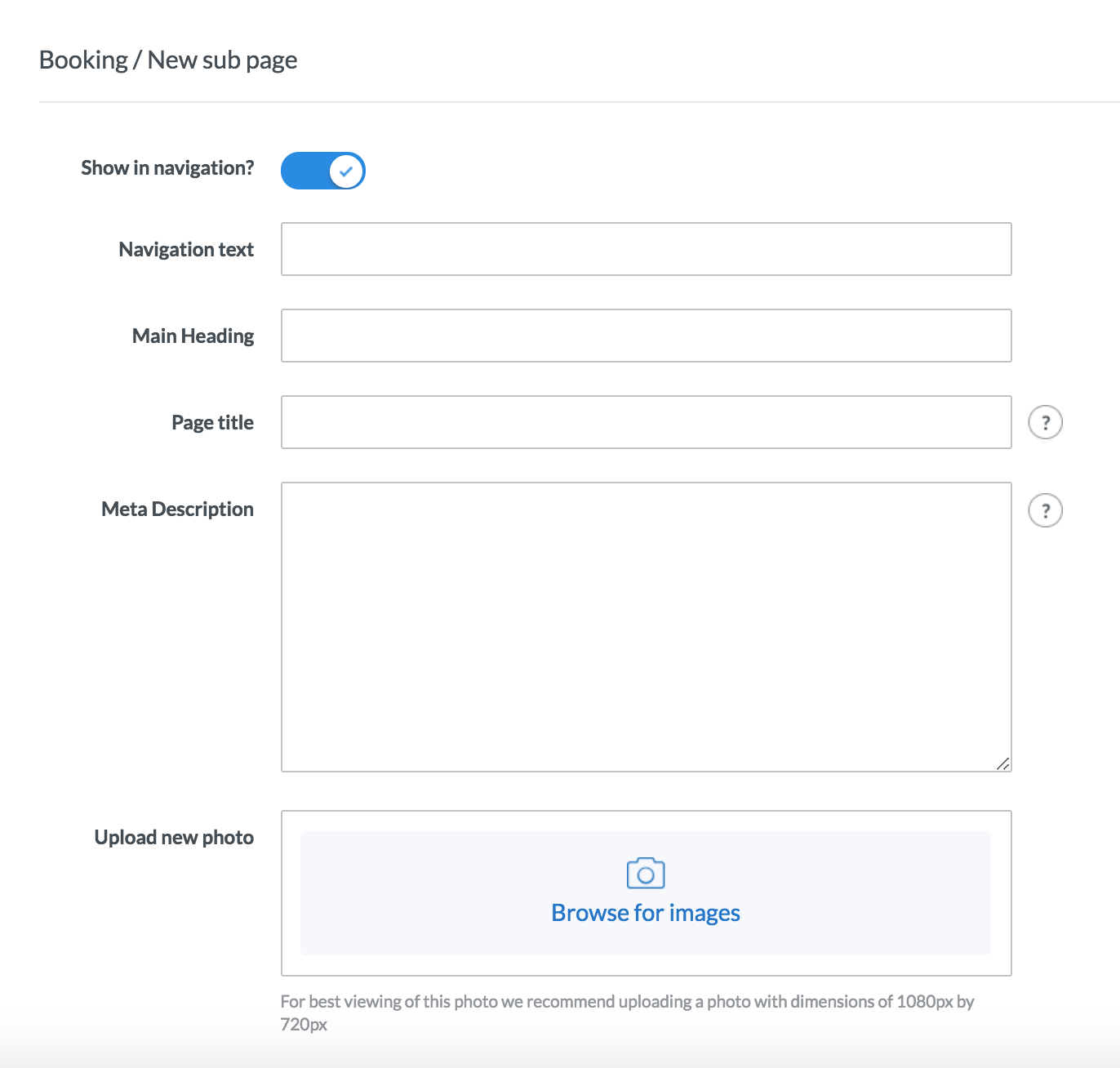Click the 'Page title' label

pyautogui.click(x=212, y=423)
